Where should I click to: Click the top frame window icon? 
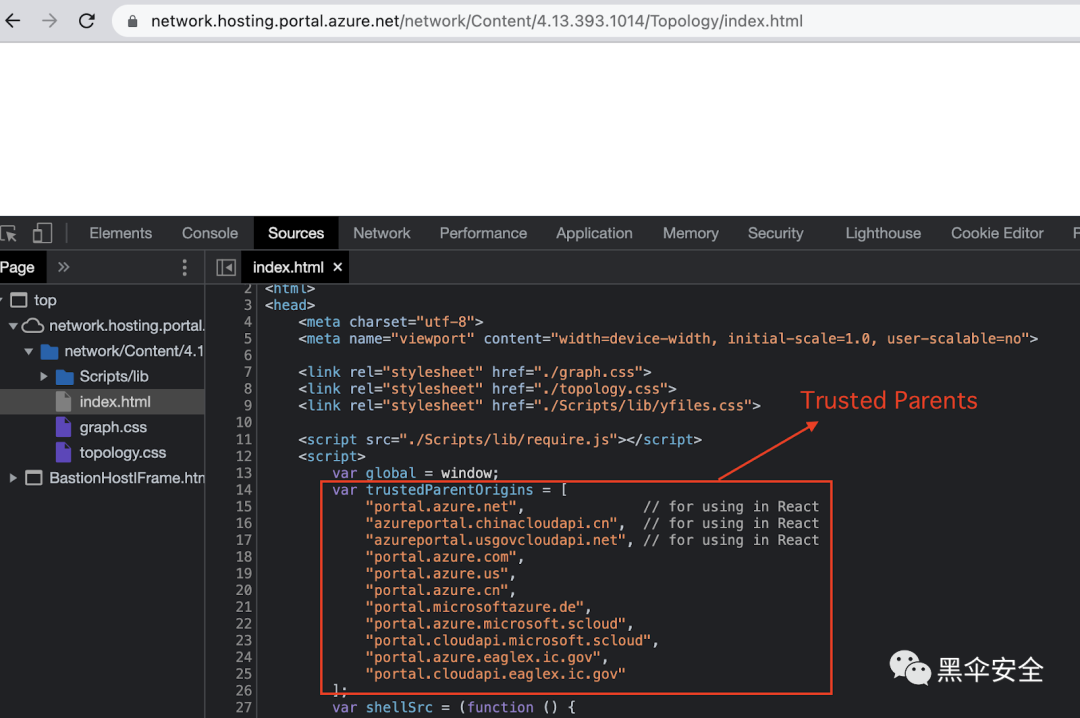pyautogui.click(x=19, y=300)
